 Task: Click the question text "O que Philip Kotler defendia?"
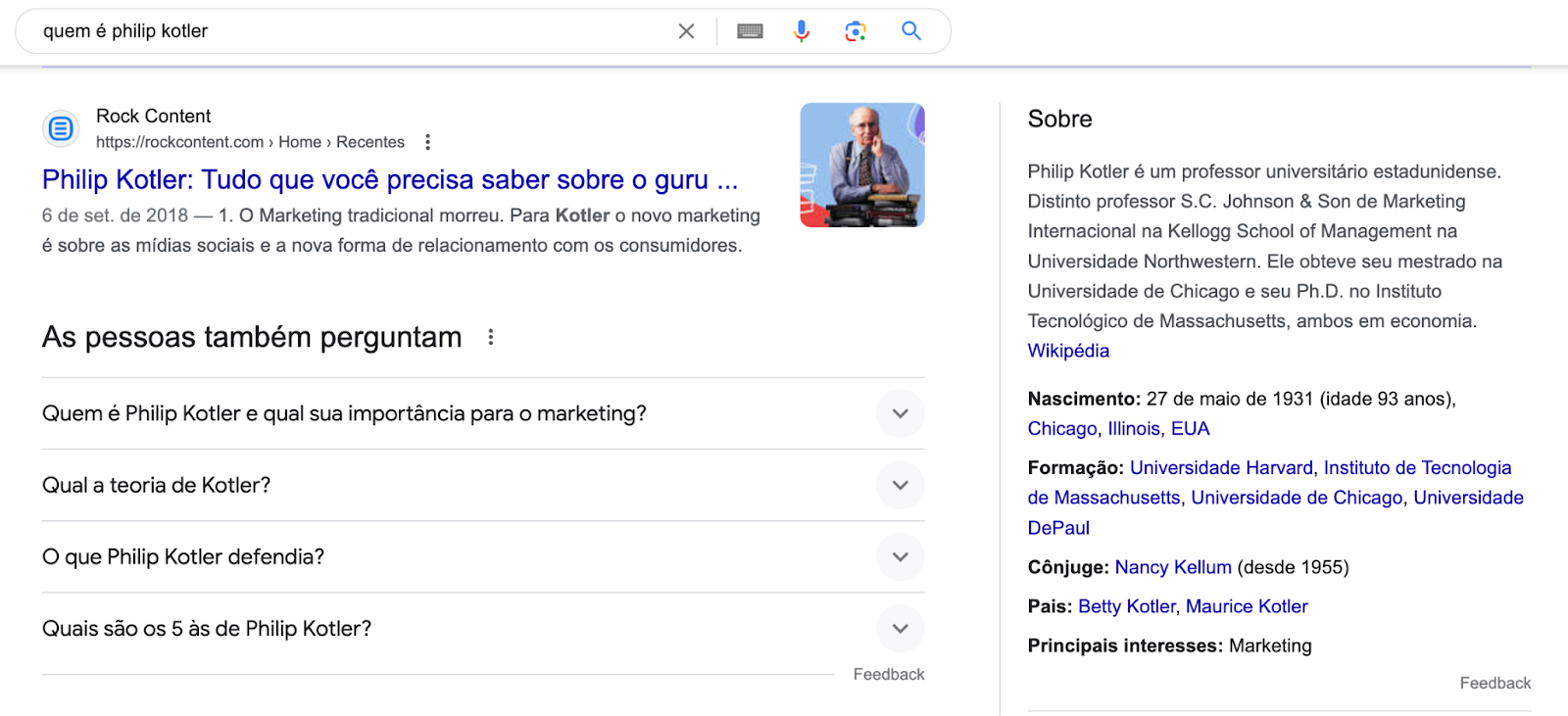tap(183, 556)
